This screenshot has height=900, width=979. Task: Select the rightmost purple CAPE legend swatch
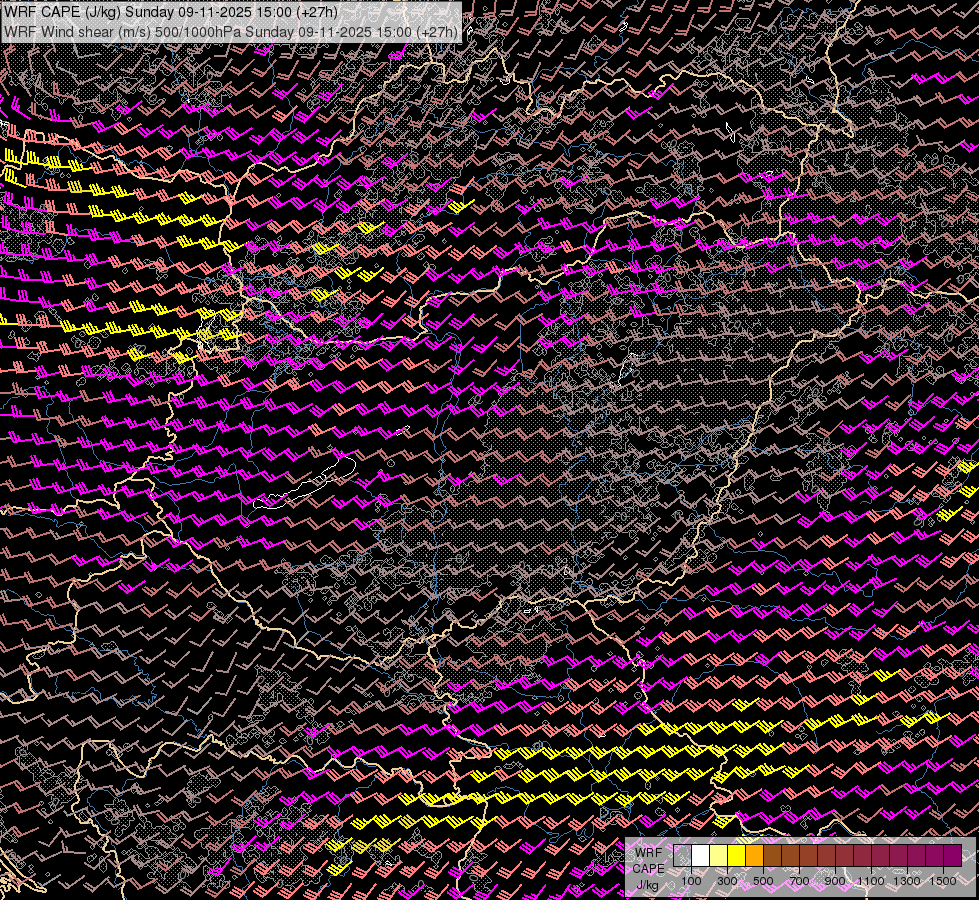(x=952, y=855)
